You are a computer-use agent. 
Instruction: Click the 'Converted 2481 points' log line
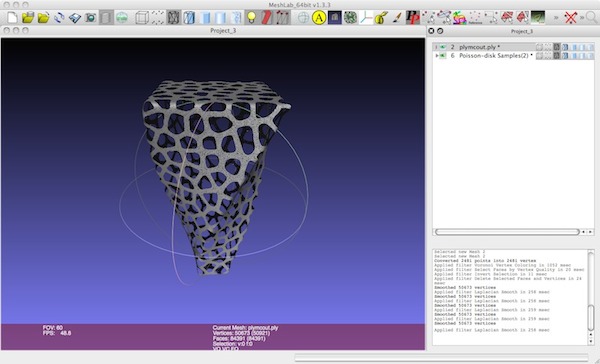click(x=485, y=261)
